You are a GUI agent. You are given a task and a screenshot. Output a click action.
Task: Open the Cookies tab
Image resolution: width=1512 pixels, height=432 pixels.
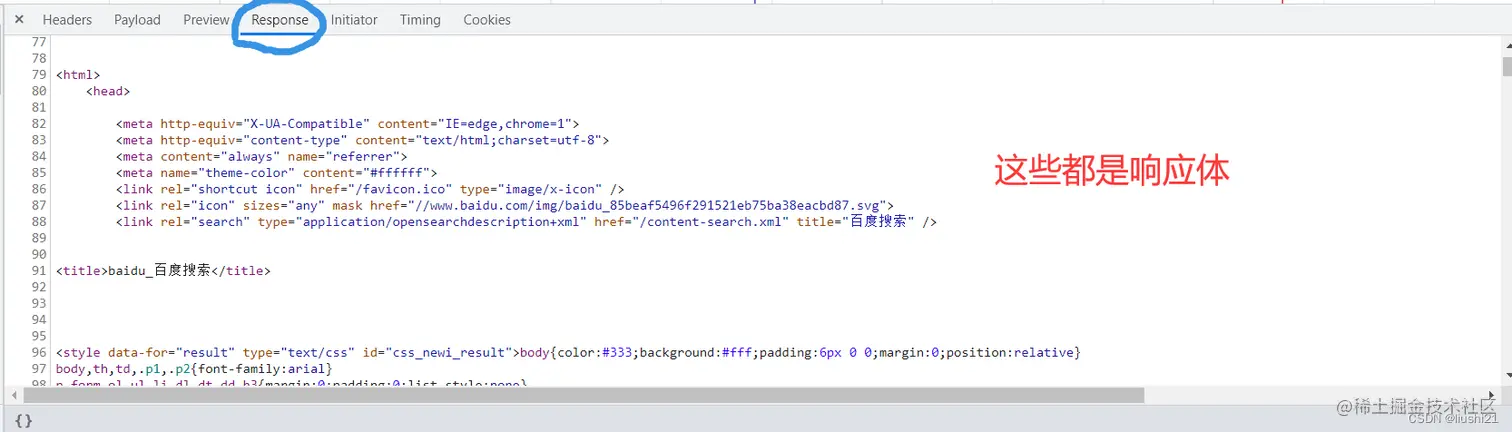coord(487,20)
